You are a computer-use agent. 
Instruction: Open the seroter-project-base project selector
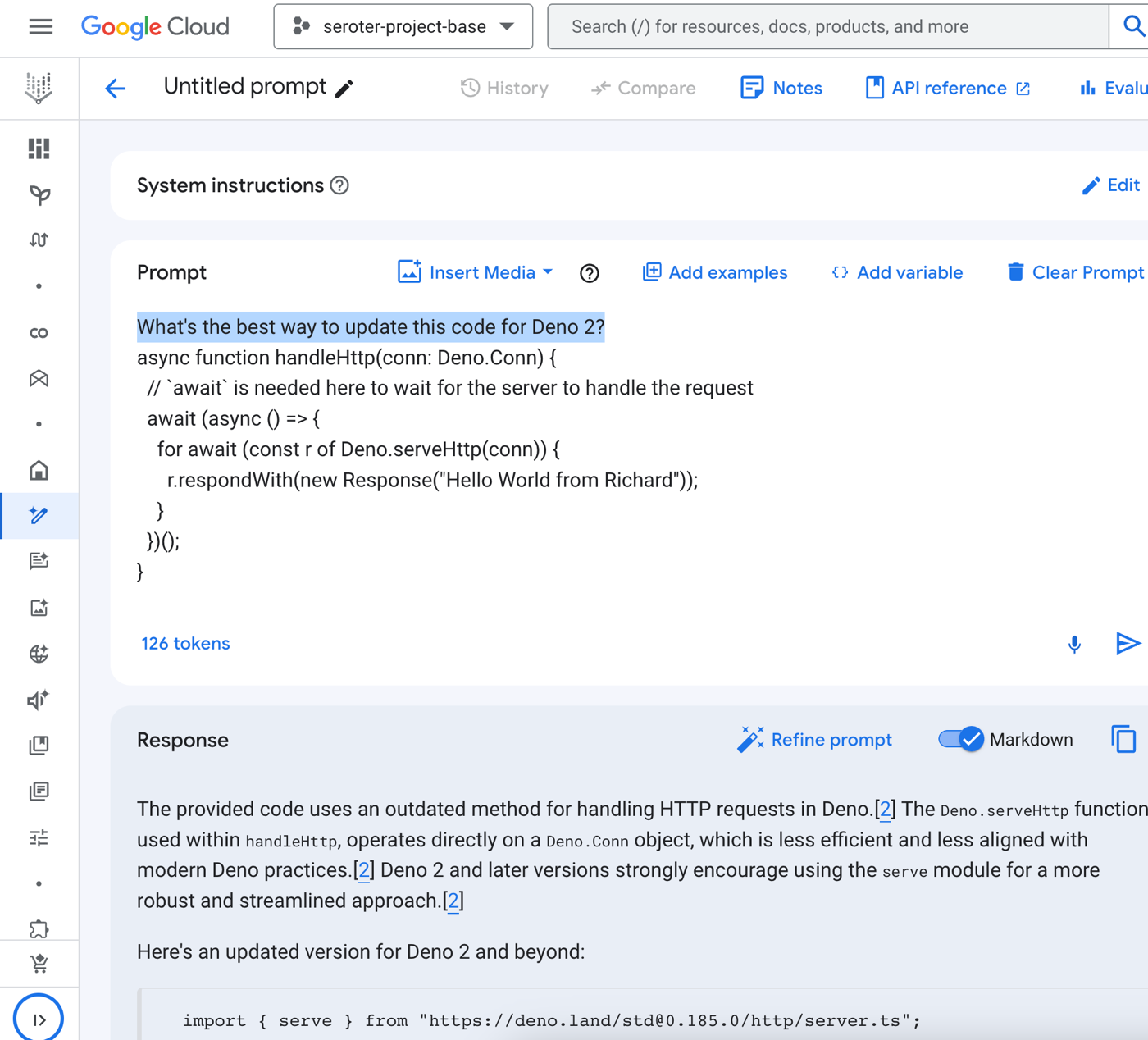click(403, 27)
